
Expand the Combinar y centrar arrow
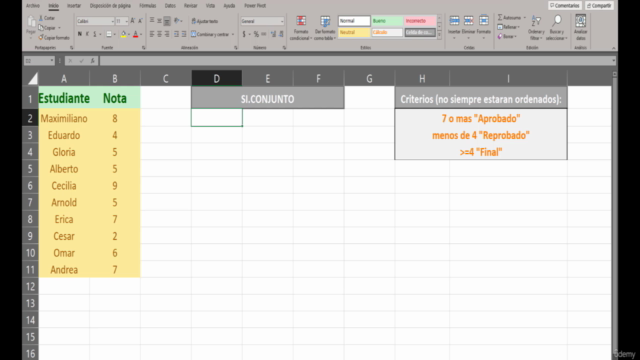click(233, 34)
